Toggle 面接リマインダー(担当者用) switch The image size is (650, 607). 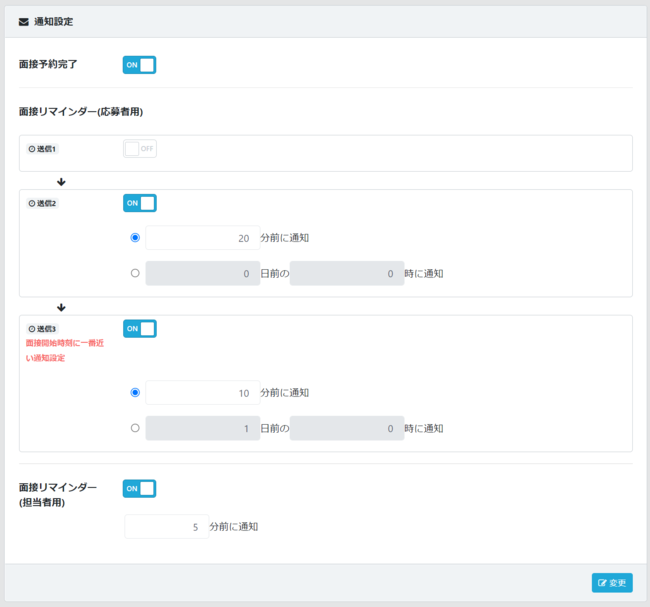pyautogui.click(x=139, y=489)
